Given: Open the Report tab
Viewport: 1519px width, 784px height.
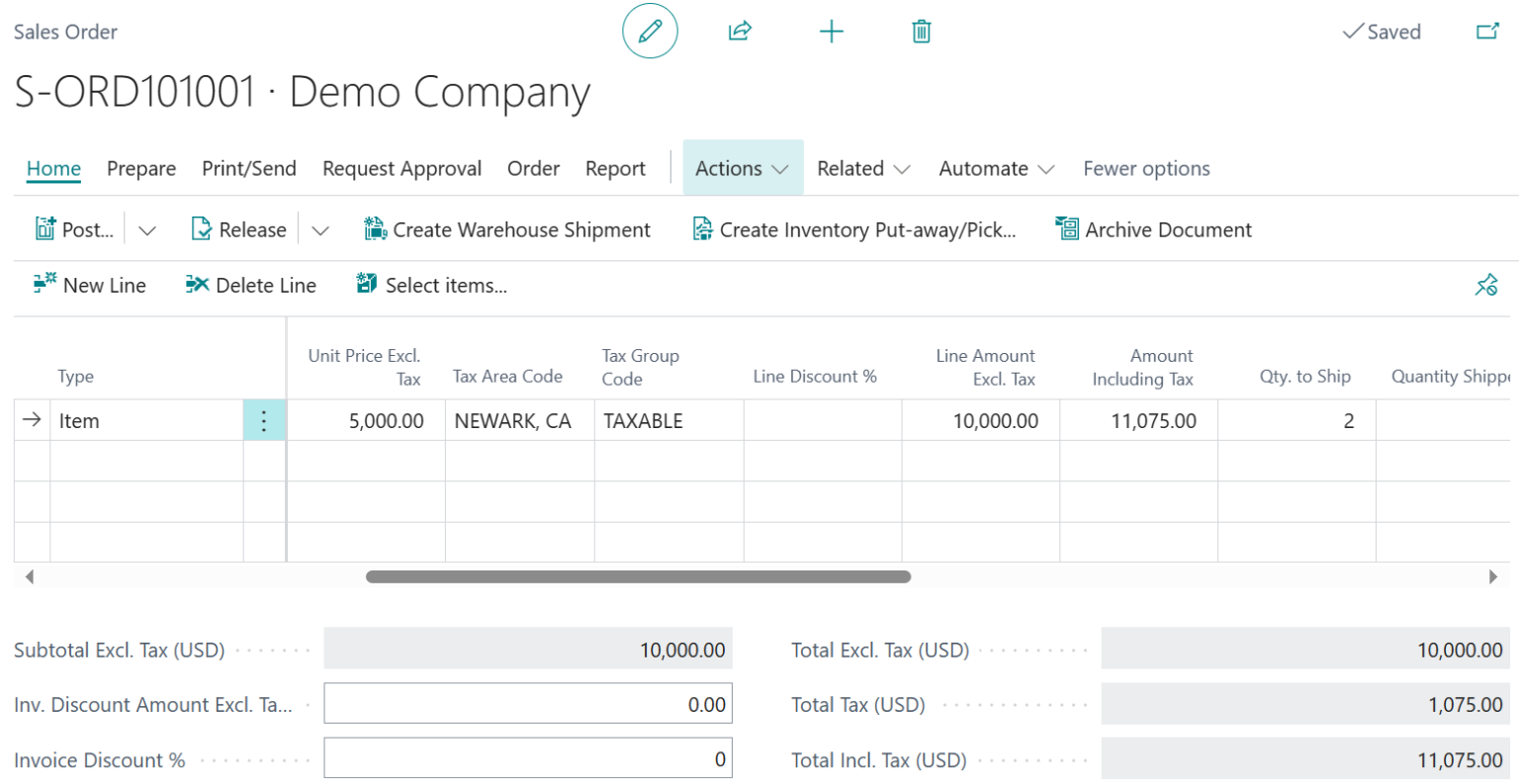Looking at the screenshot, I should 615,169.
